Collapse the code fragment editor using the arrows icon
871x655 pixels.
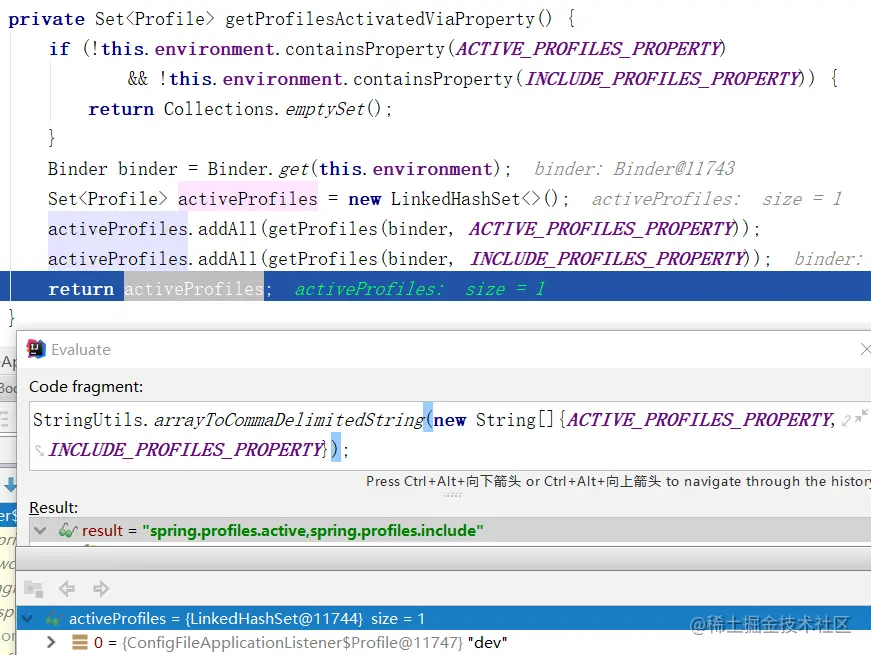tap(862, 415)
